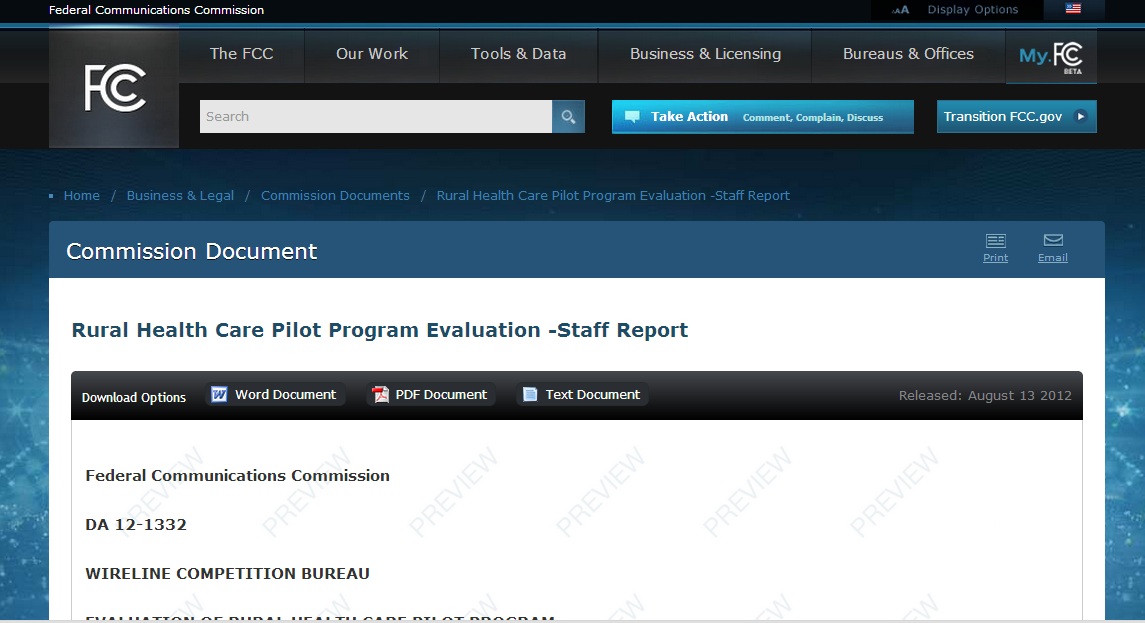
Task: Open the Business & Legal breadcrumb
Action: point(180,196)
